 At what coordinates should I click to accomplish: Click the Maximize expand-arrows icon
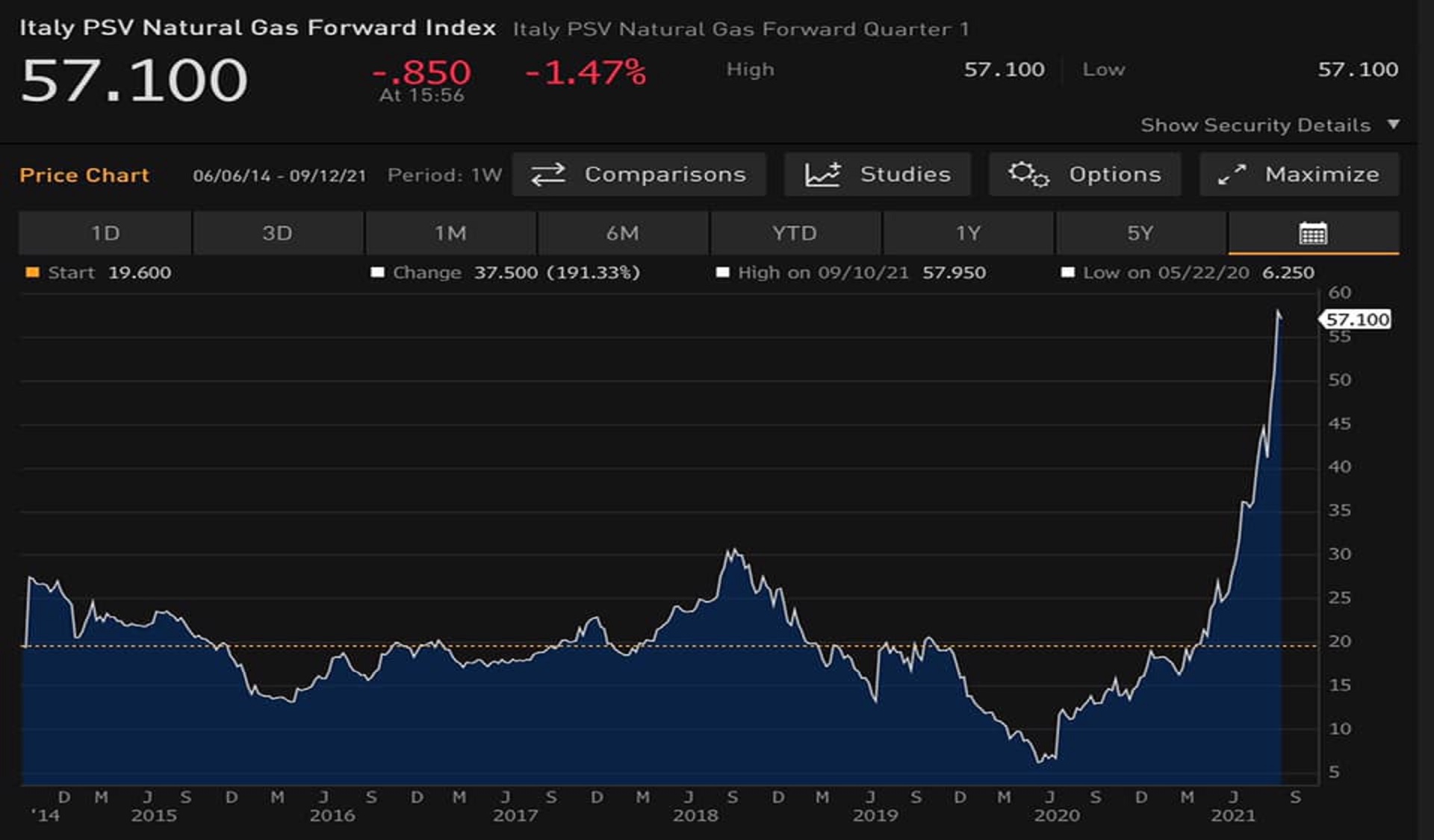tap(1232, 175)
